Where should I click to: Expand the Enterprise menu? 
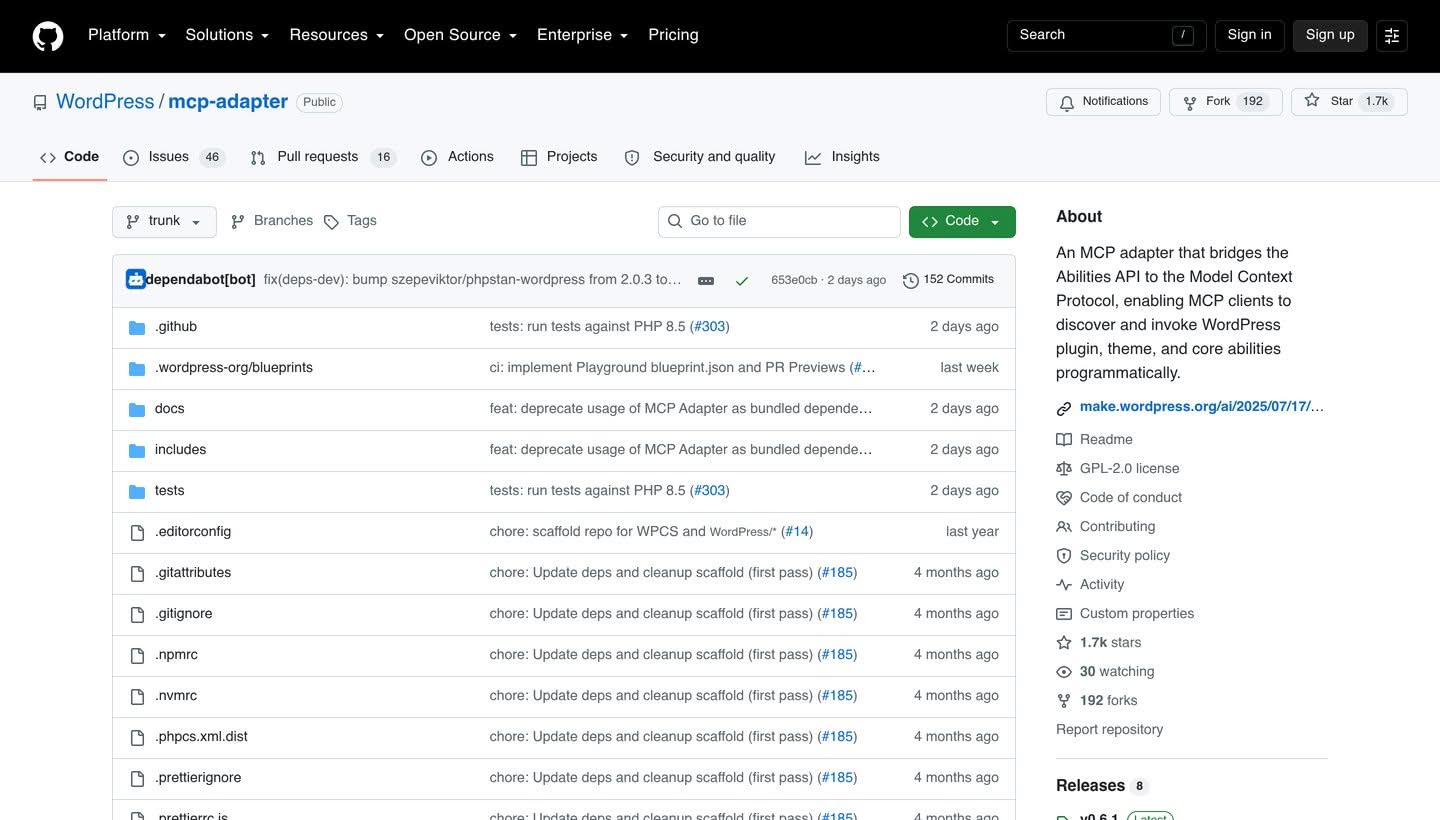(582, 35)
